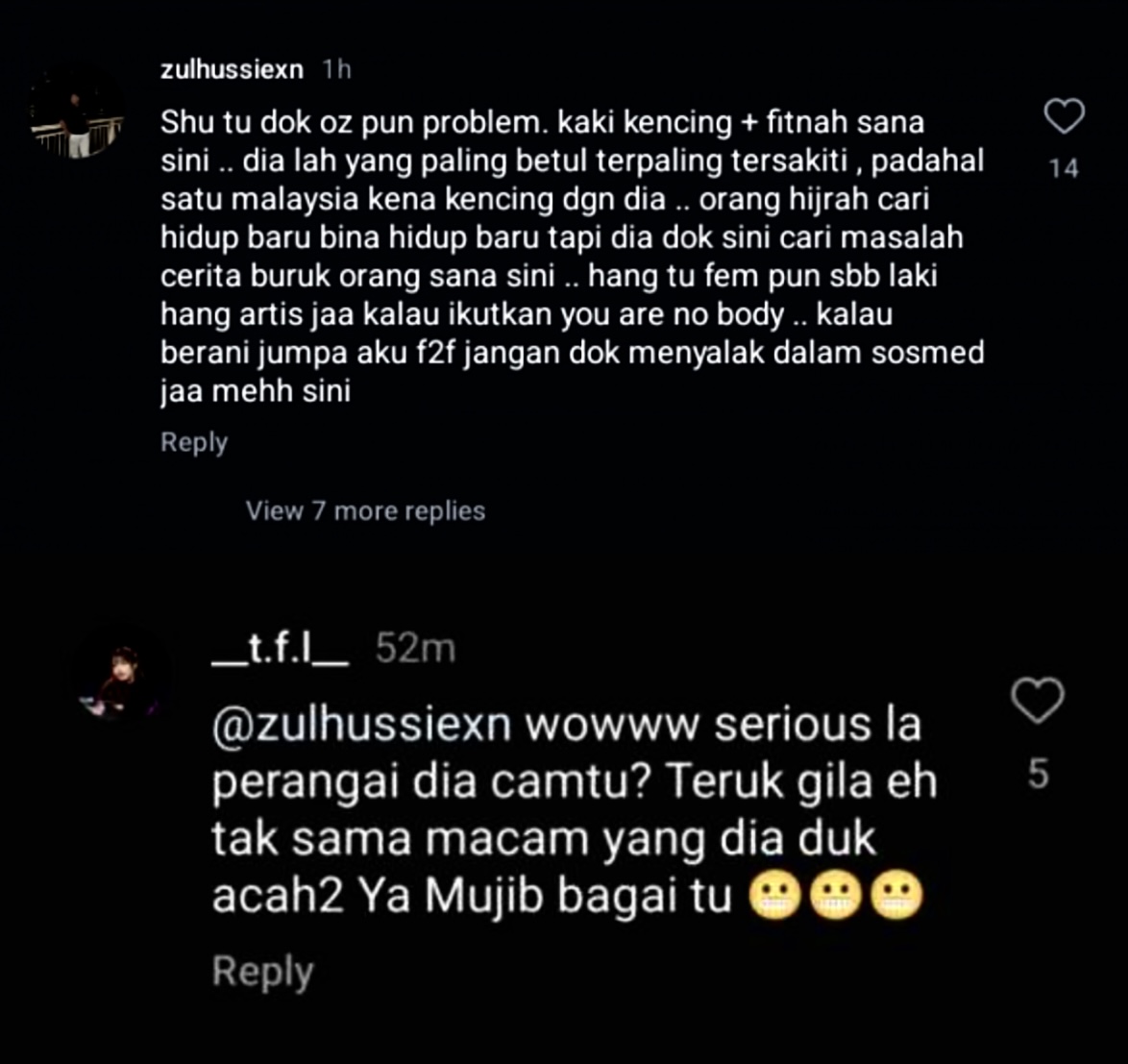Tap the middle grimacing emoji in the reply
Viewport: 1128px width, 1064px height.
pos(835,897)
